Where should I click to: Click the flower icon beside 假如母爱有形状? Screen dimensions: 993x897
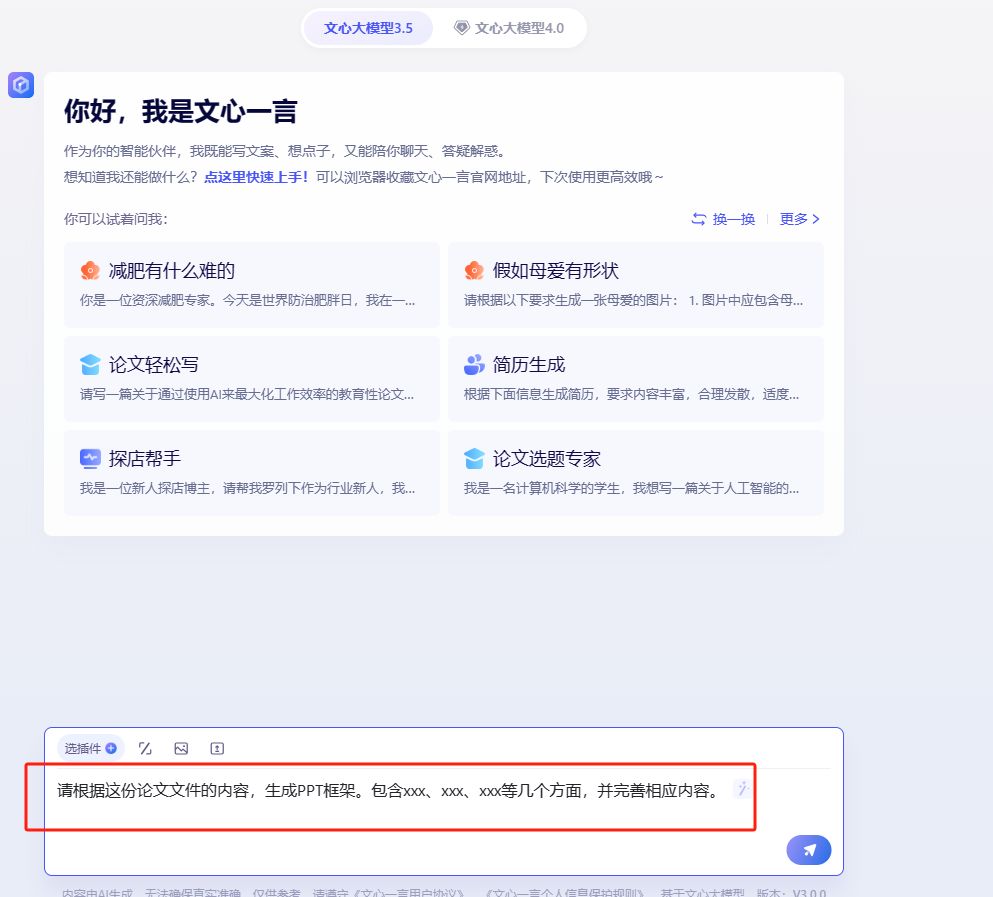474,270
